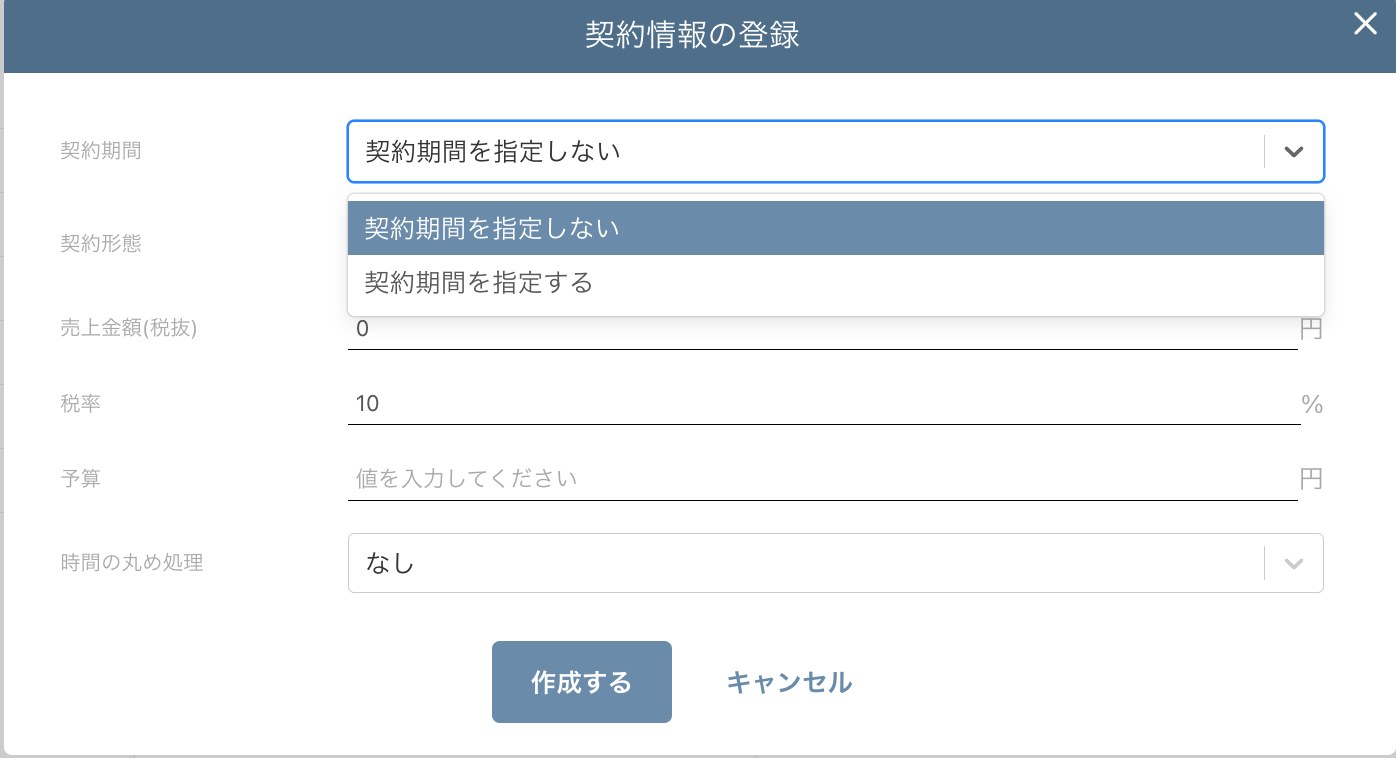Open the 時間の丸め処理 combo box showing なし
The width and height of the screenshot is (1396, 758).
coord(700,562)
